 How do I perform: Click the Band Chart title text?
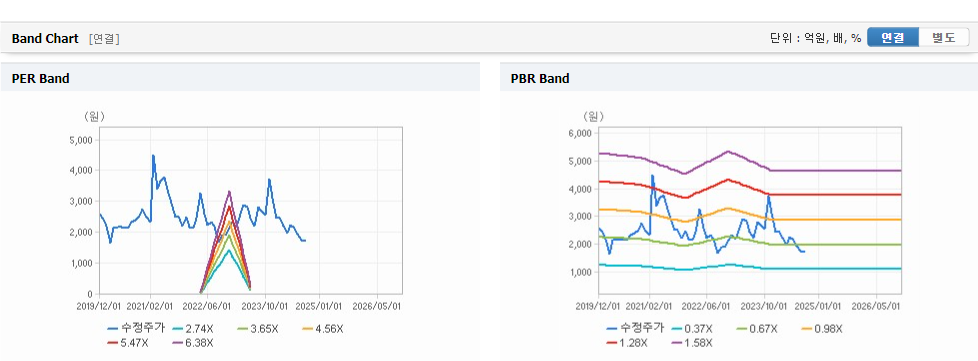pos(45,39)
